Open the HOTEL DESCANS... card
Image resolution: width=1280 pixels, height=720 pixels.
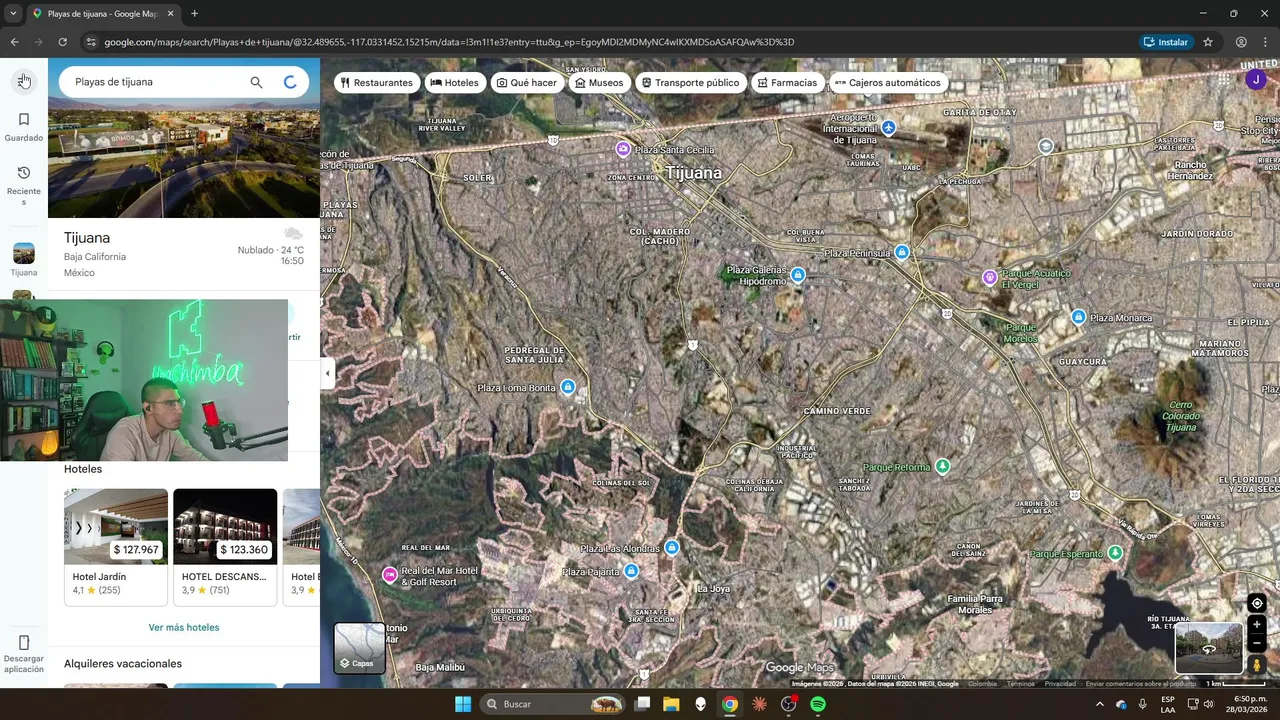[225, 547]
